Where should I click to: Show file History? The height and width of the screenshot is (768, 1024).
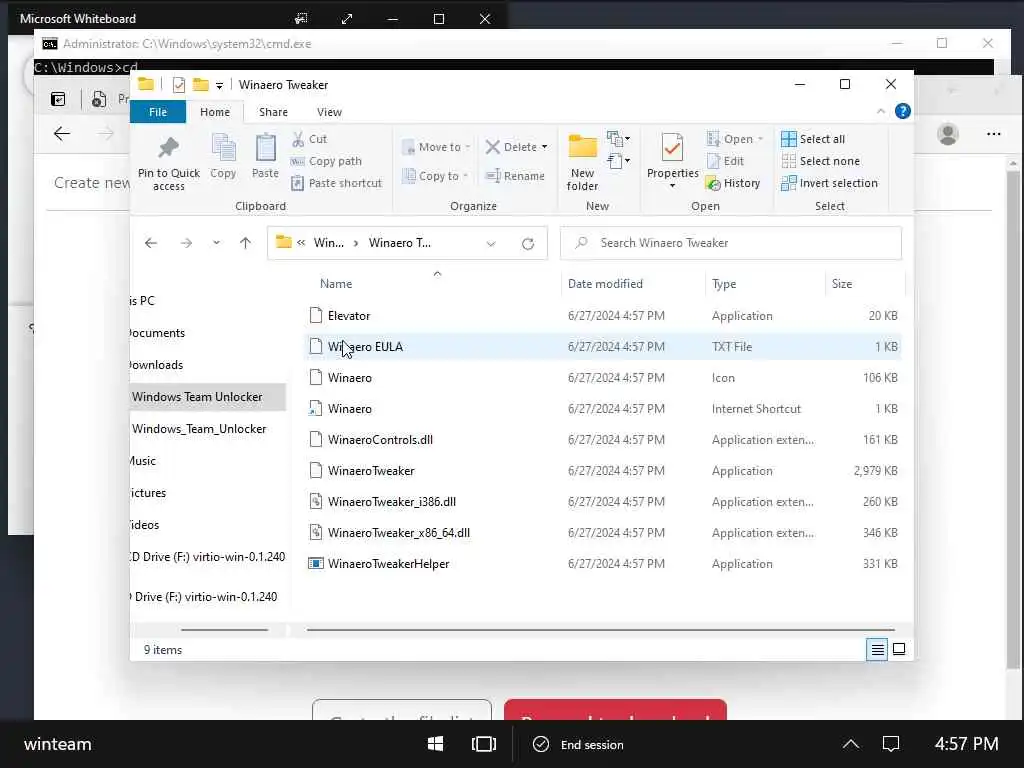coord(733,184)
